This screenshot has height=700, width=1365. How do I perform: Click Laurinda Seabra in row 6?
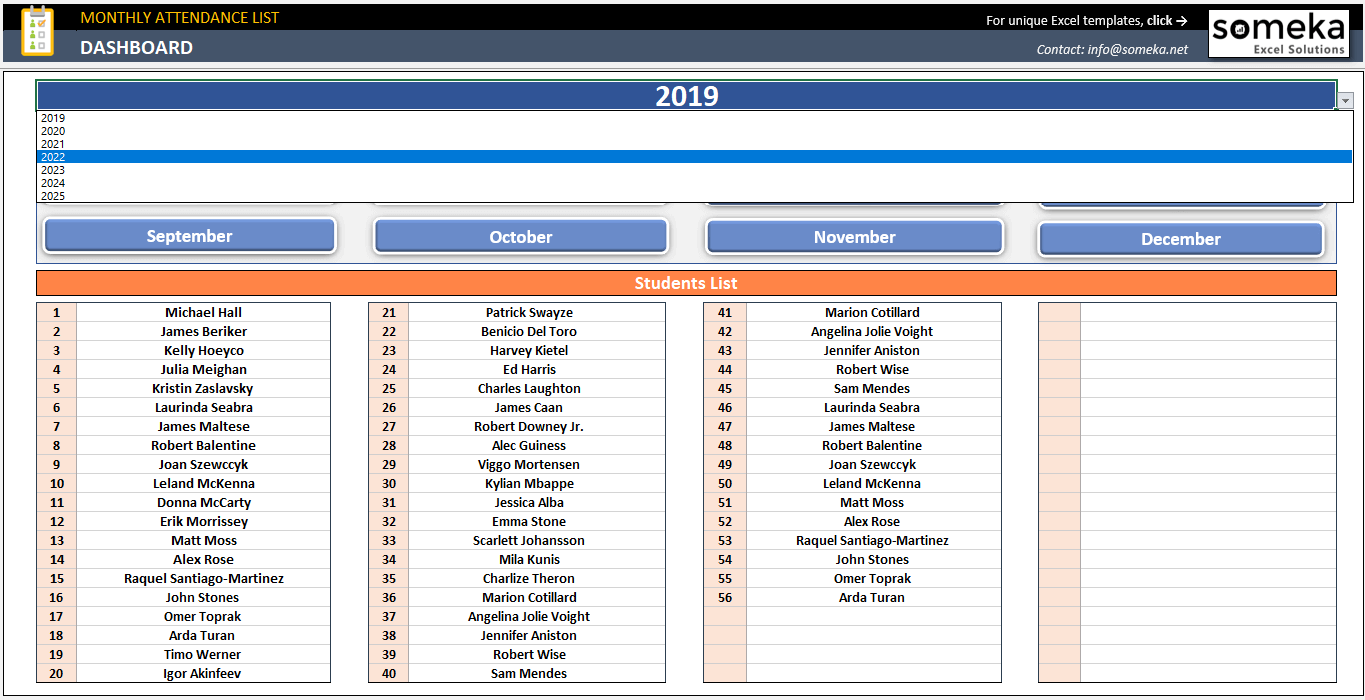[x=203, y=408]
